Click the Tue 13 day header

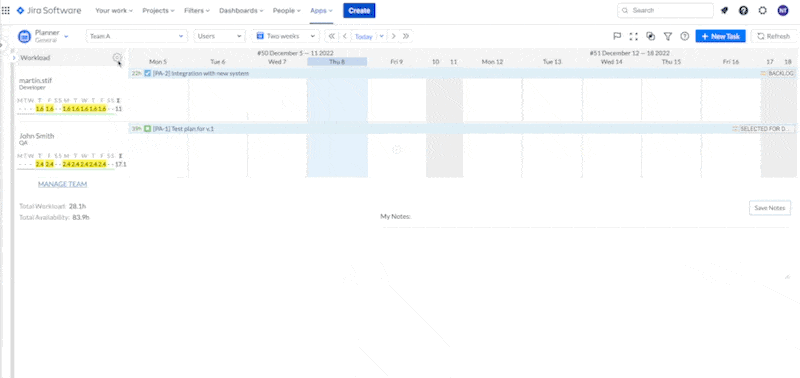pyautogui.click(x=552, y=62)
